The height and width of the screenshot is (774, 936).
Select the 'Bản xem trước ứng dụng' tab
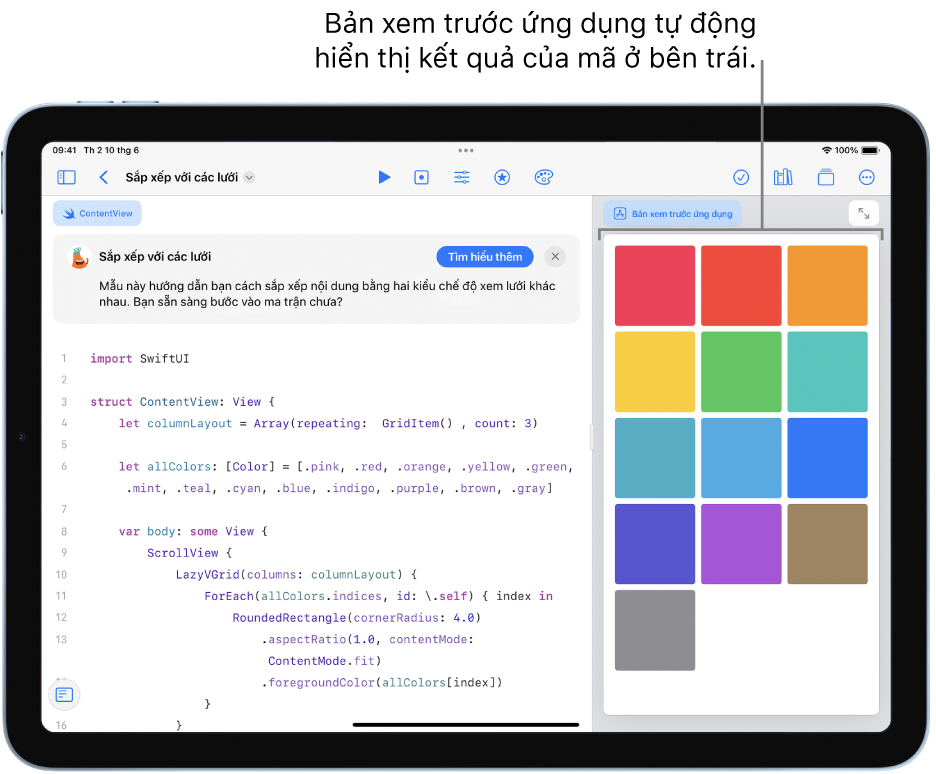672,214
